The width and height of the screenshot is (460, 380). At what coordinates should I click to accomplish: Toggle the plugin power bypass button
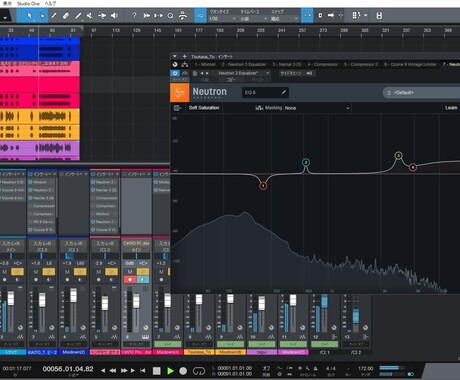pyautogui.click(x=175, y=73)
